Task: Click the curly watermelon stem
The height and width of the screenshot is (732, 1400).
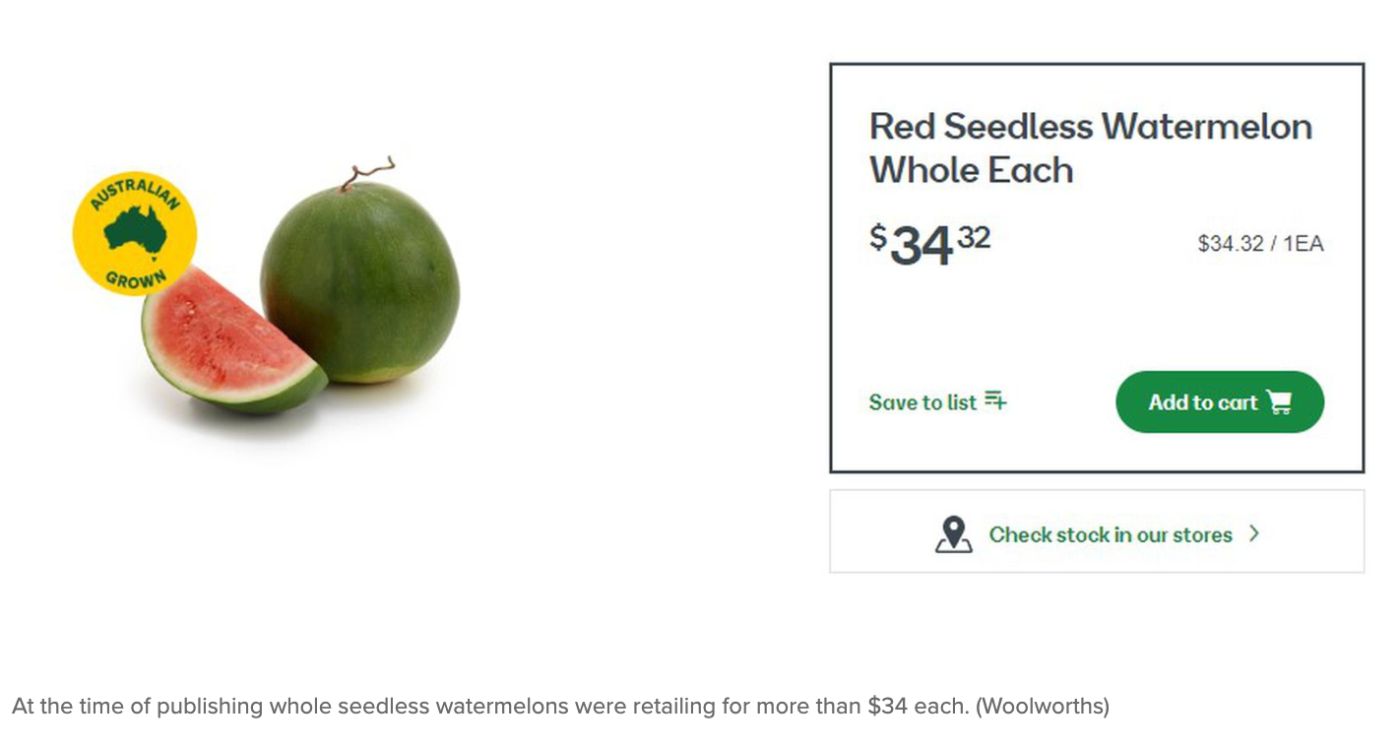Action: point(367,173)
